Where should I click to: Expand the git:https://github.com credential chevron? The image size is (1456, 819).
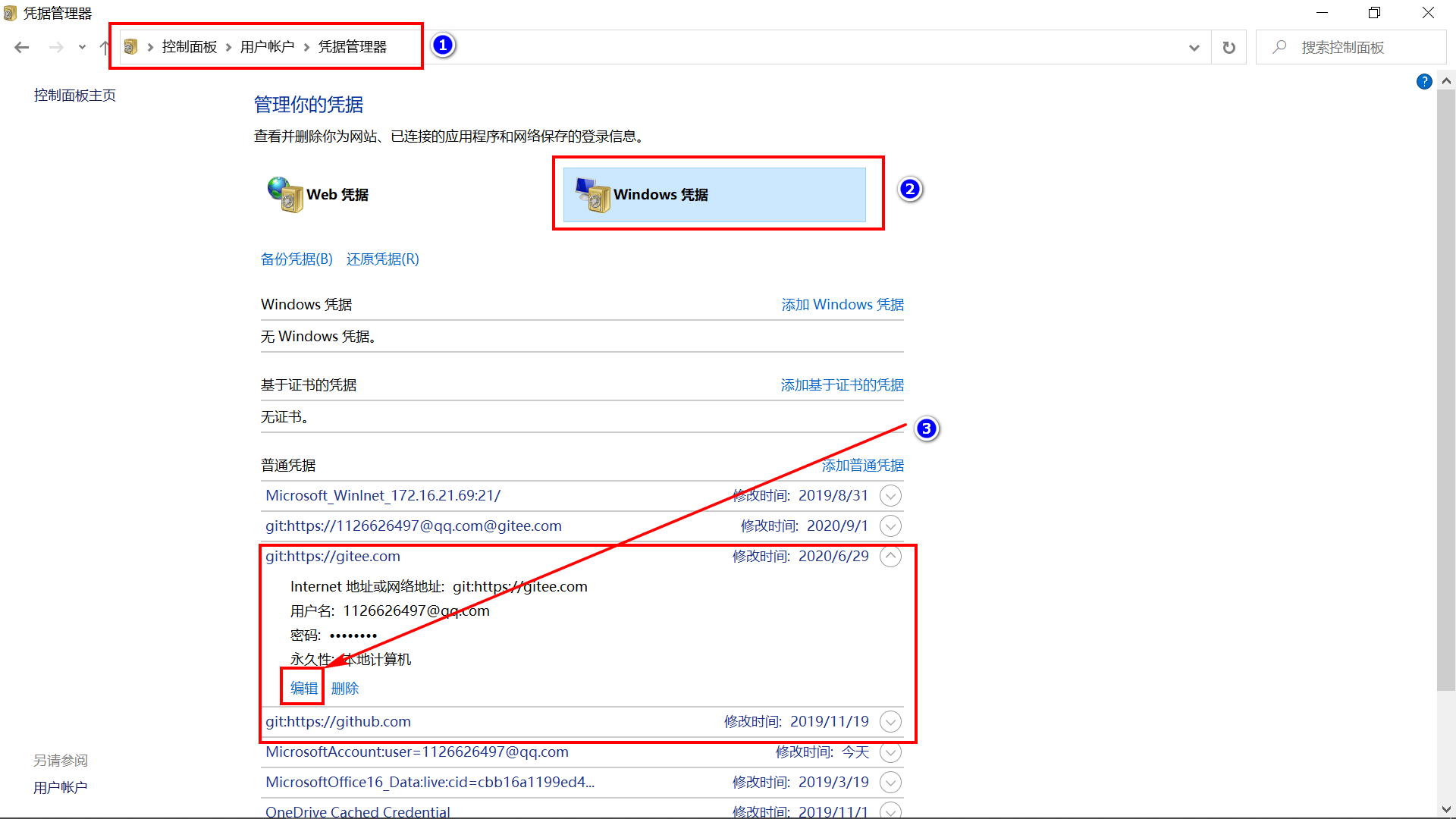(x=890, y=722)
